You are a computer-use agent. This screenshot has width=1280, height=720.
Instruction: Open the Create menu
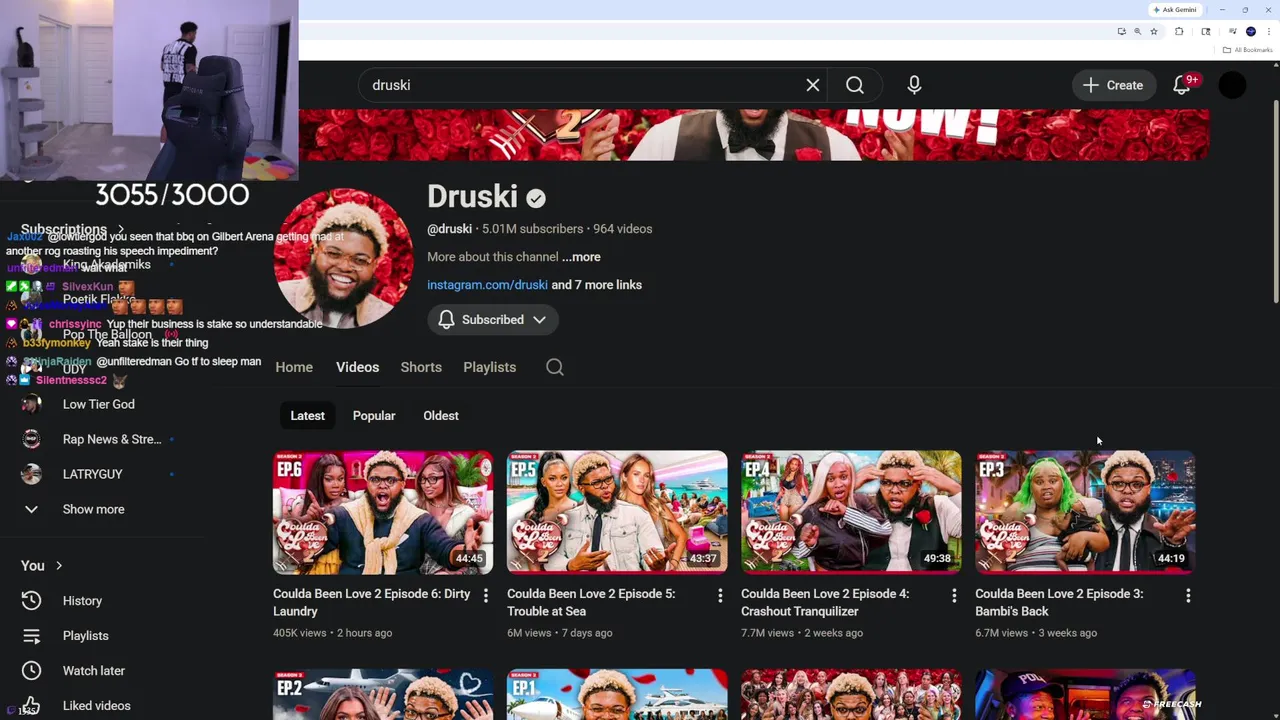[1114, 85]
